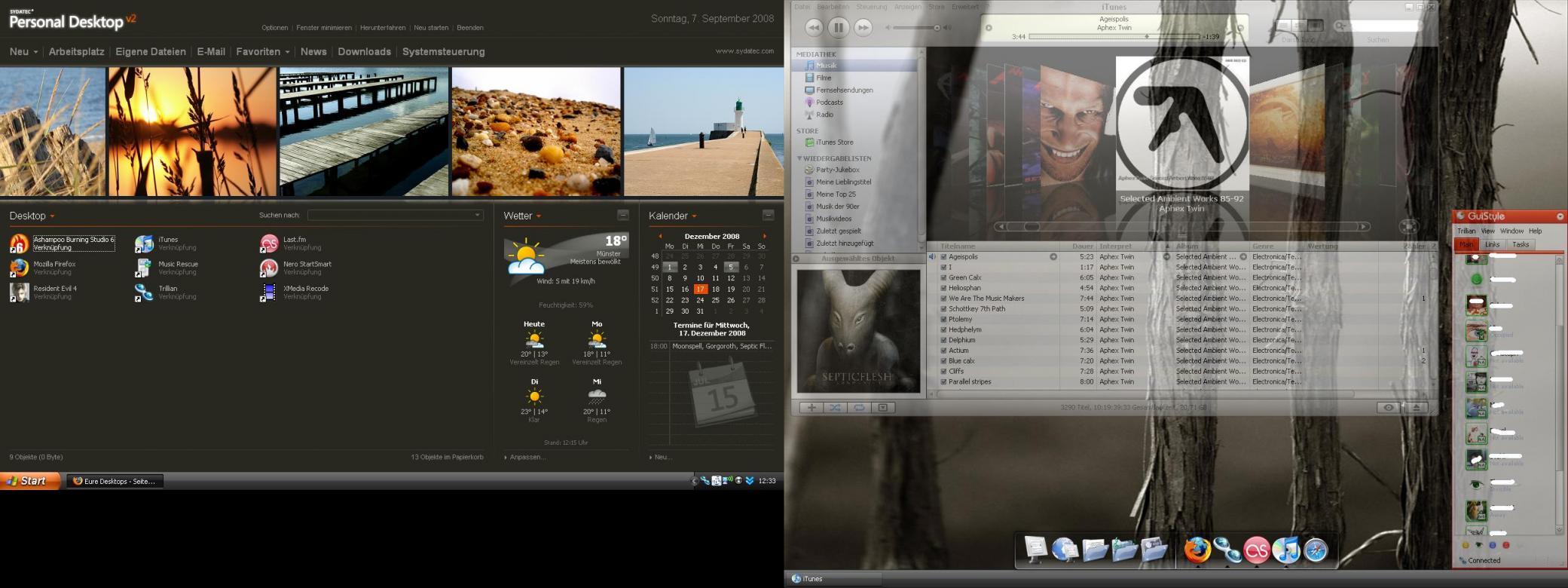Seek in the iTunes track progress bar
This screenshot has width=1568, height=588.
[1114, 36]
